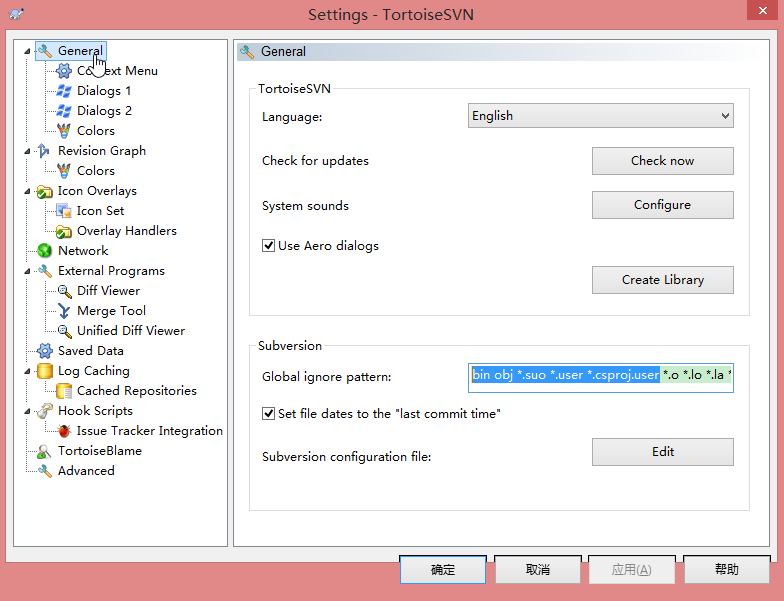Click the Check now button

662,161
